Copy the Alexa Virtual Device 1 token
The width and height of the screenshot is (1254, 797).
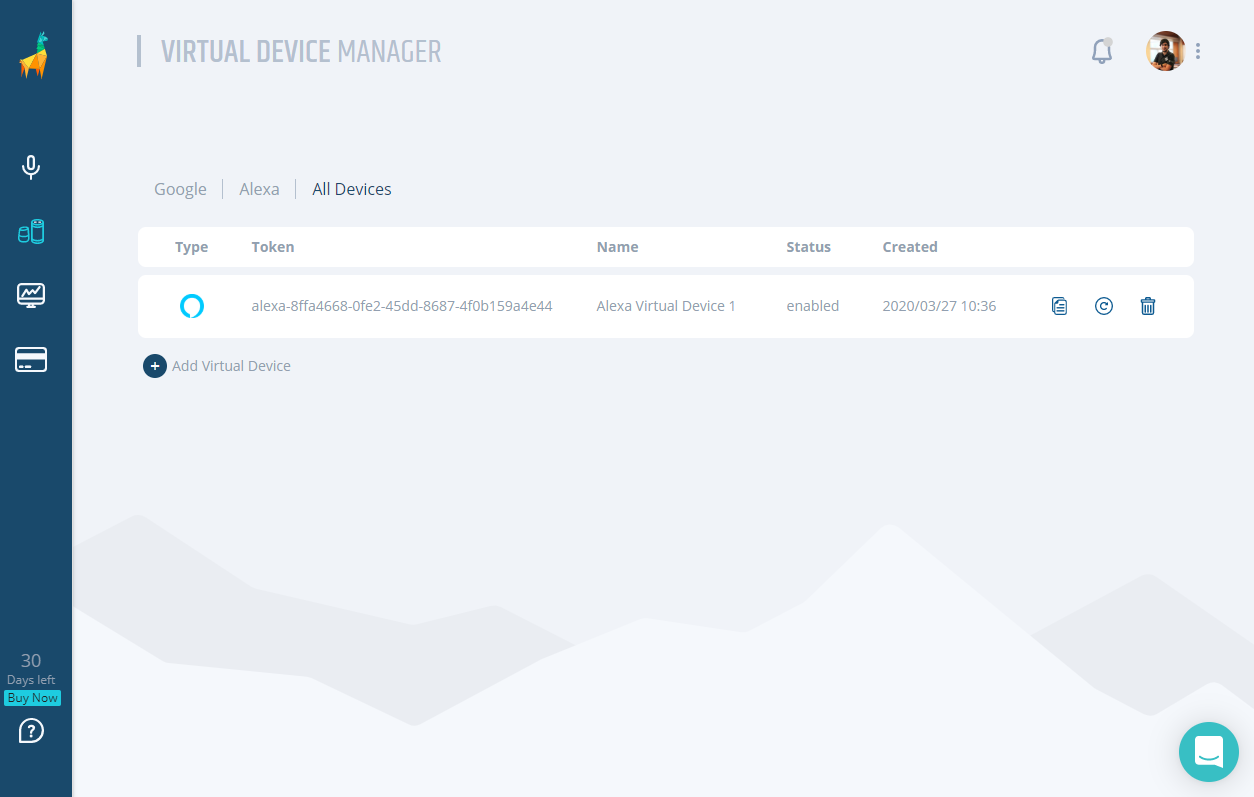(x=1060, y=306)
